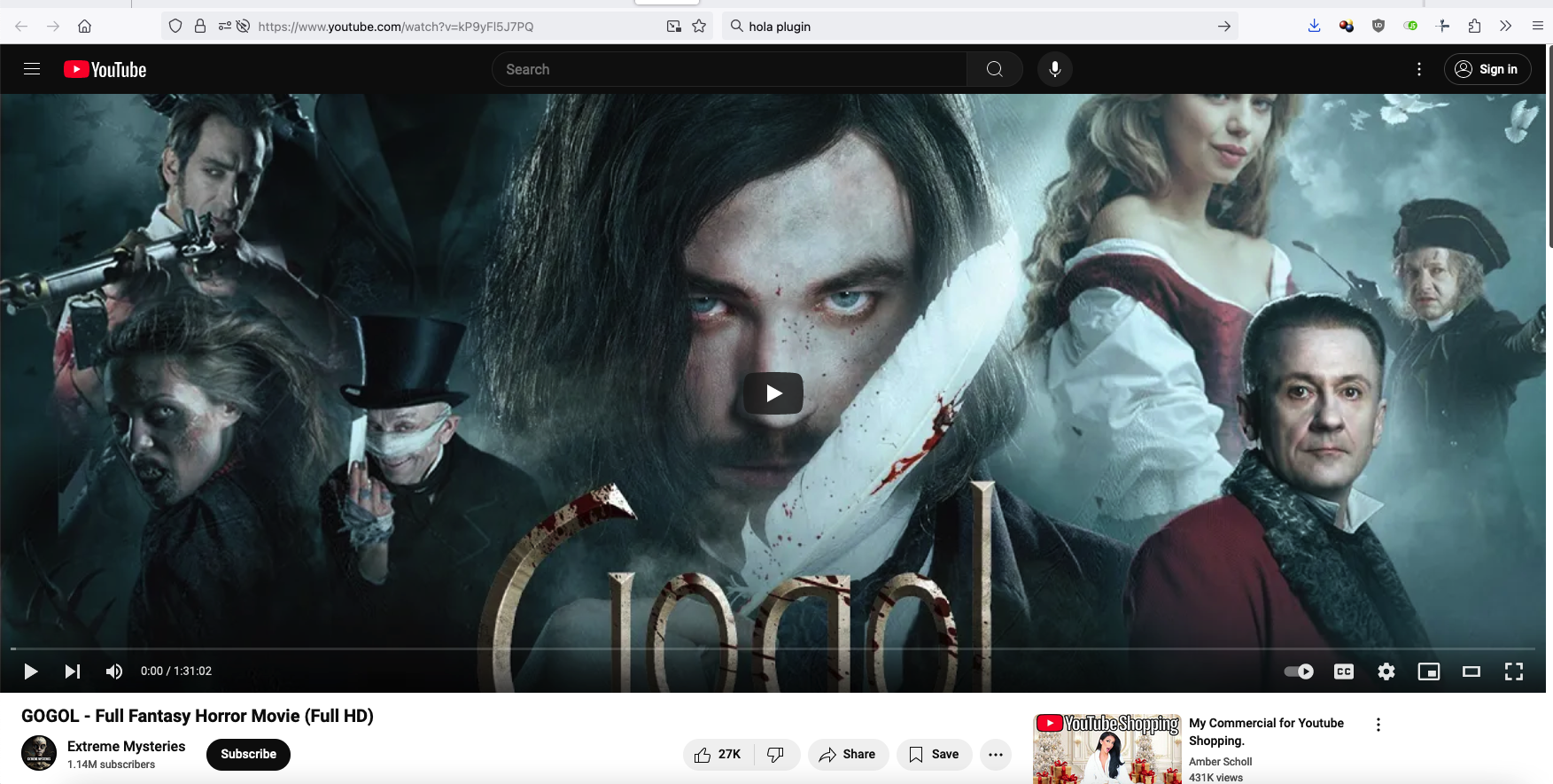This screenshot has height=784, width=1553.
Task: Open options menu for Amber Scholl video
Action: click(x=1378, y=725)
